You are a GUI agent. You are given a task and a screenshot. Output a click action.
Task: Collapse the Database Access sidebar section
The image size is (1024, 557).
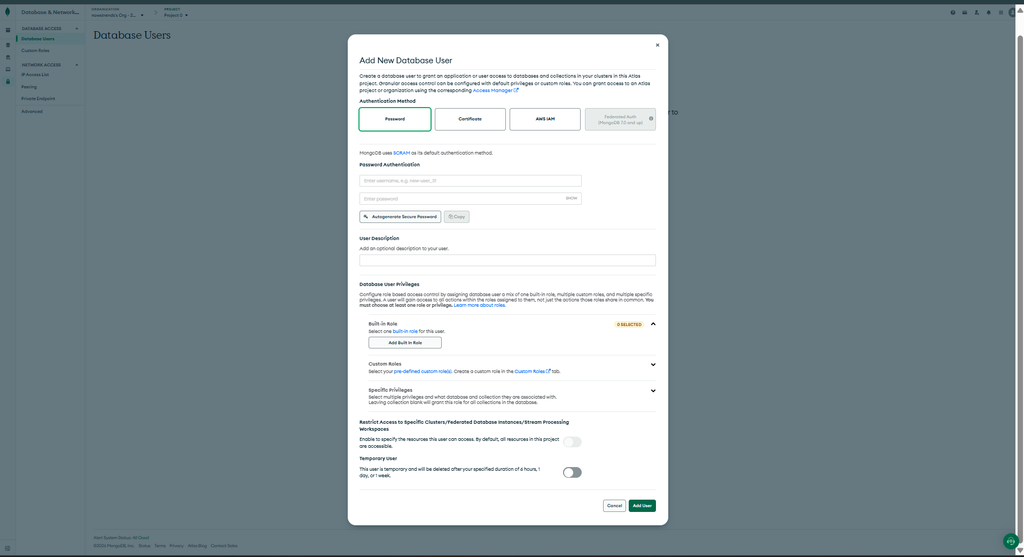pos(76,29)
